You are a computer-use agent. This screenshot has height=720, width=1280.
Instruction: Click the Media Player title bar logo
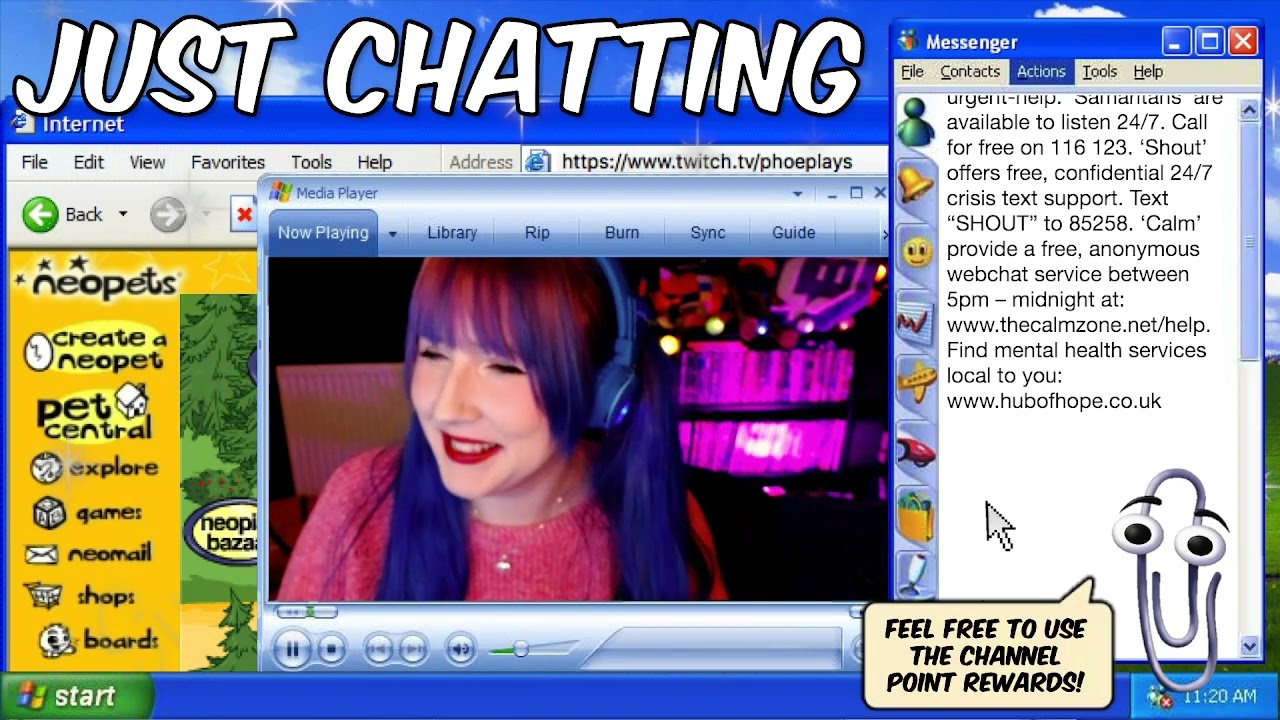281,193
